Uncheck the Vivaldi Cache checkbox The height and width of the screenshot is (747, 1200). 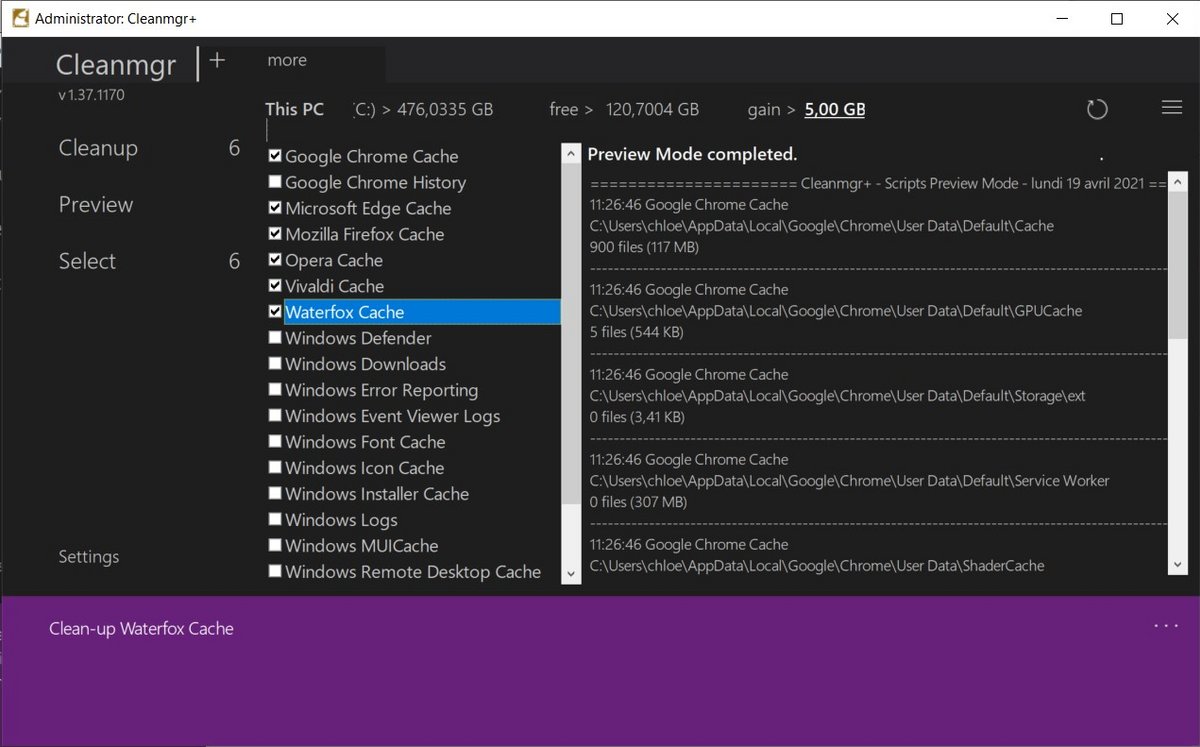[x=275, y=286]
